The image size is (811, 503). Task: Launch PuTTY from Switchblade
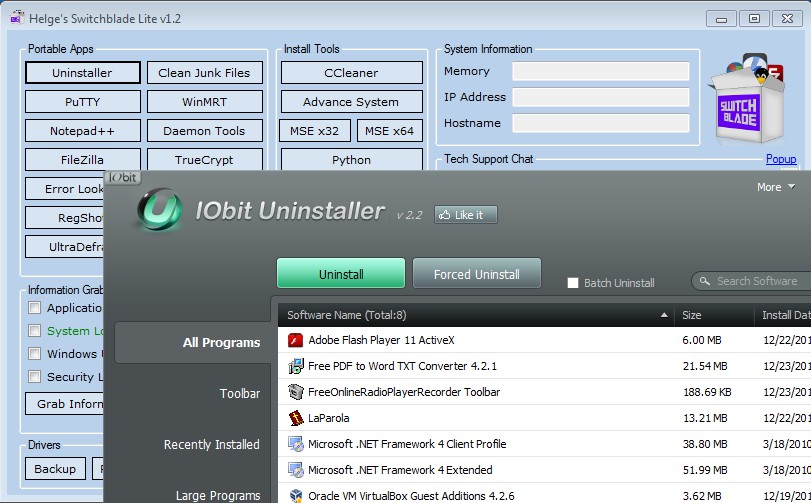83,102
